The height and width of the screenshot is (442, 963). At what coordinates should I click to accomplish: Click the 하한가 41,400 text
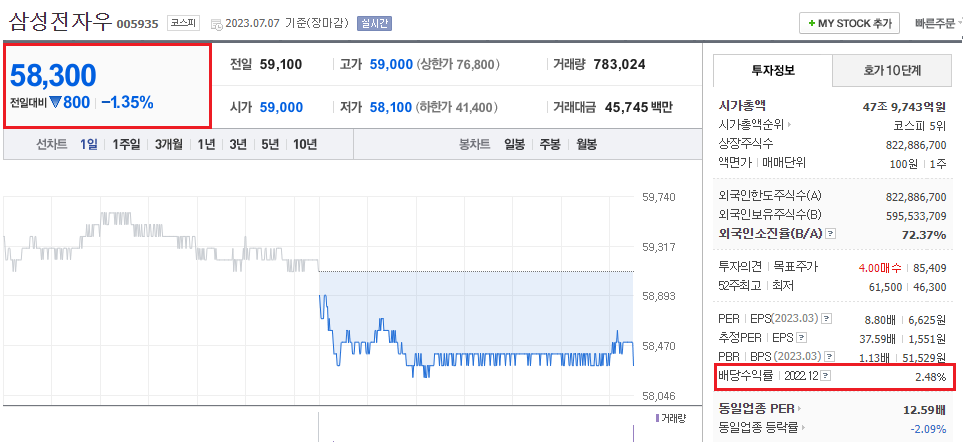458,107
